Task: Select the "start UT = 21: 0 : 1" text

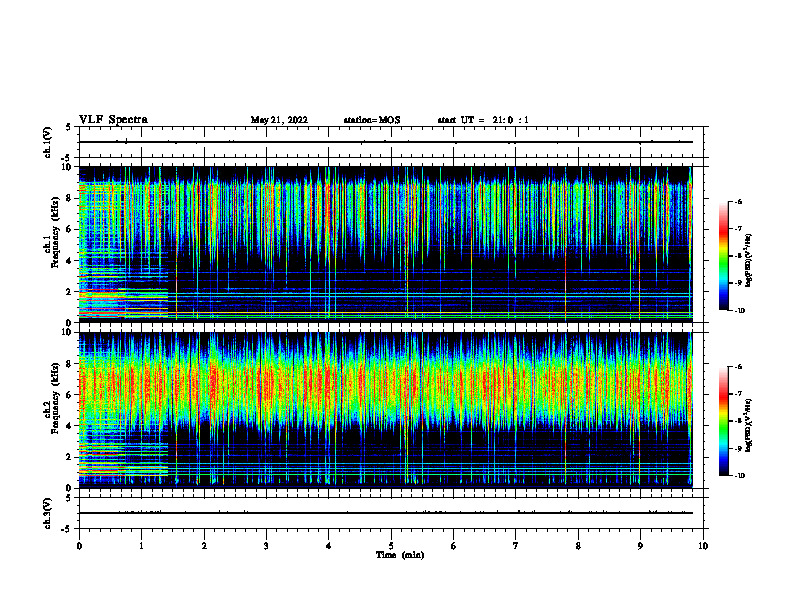Action: pos(483,120)
